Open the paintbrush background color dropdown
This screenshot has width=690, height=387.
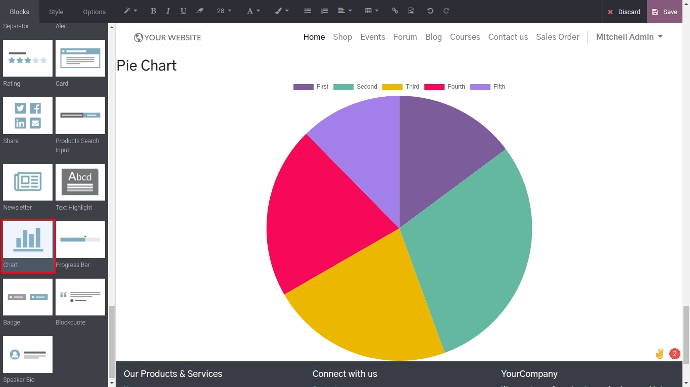point(281,11)
